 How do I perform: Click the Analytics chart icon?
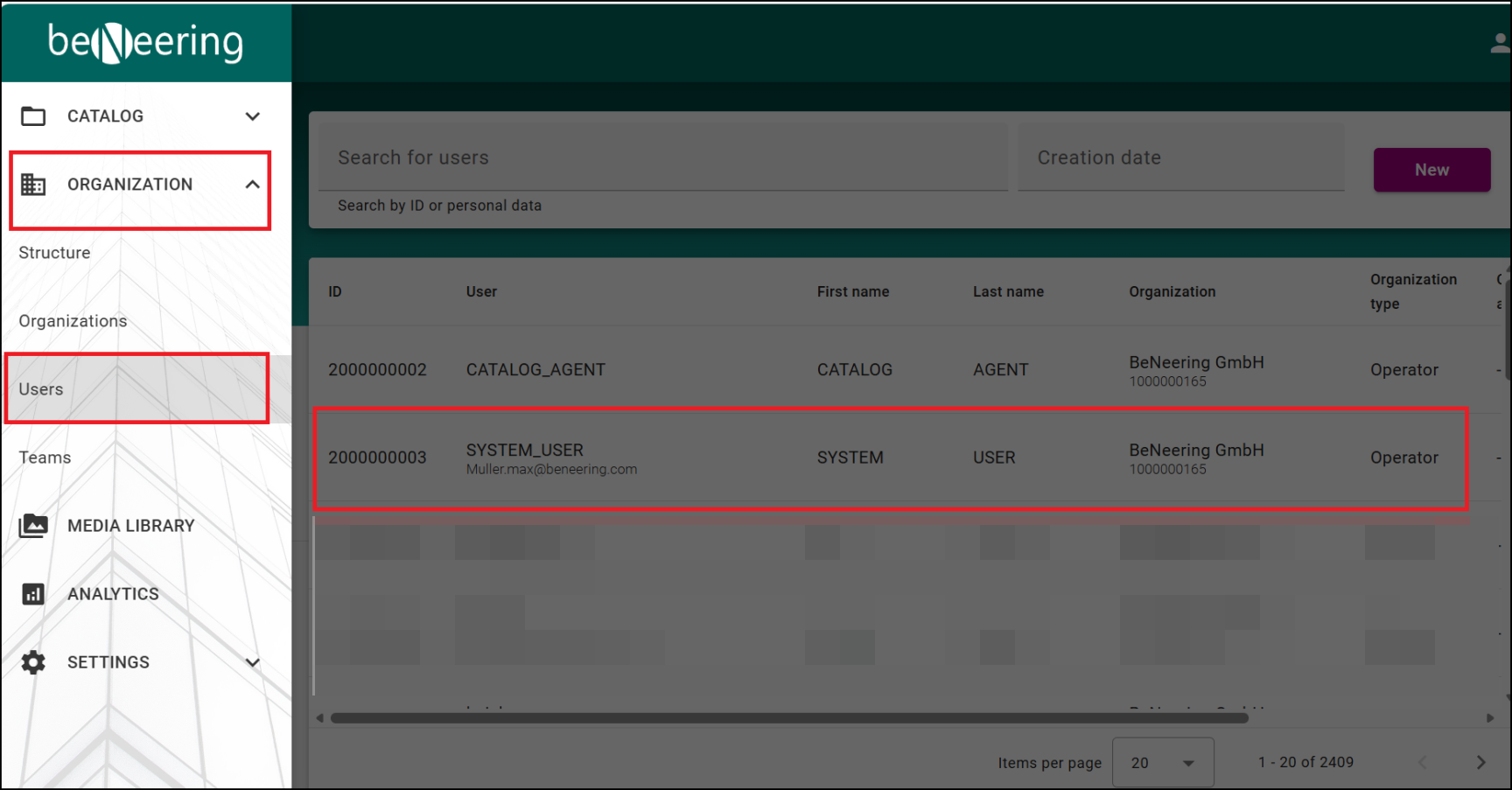click(33, 594)
